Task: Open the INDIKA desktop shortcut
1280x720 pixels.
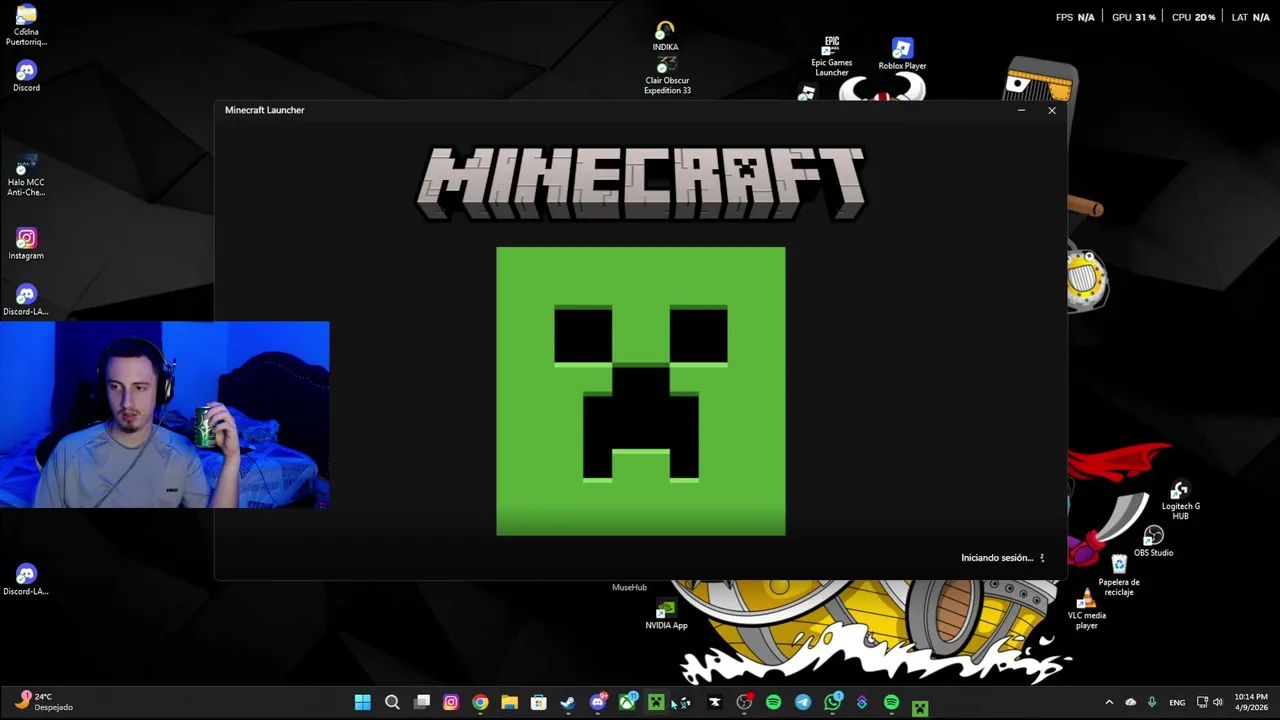Action: [x=665, y=36]
